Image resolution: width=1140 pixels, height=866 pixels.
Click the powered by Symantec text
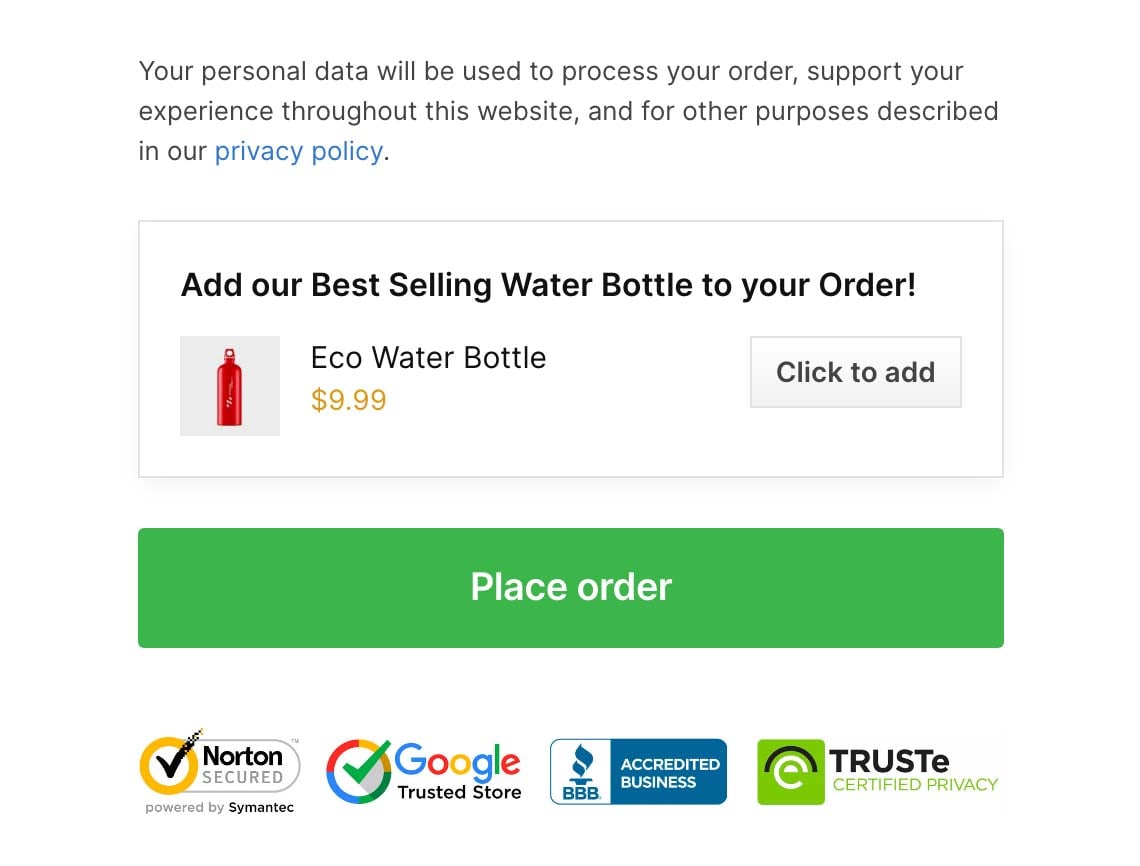220,807
